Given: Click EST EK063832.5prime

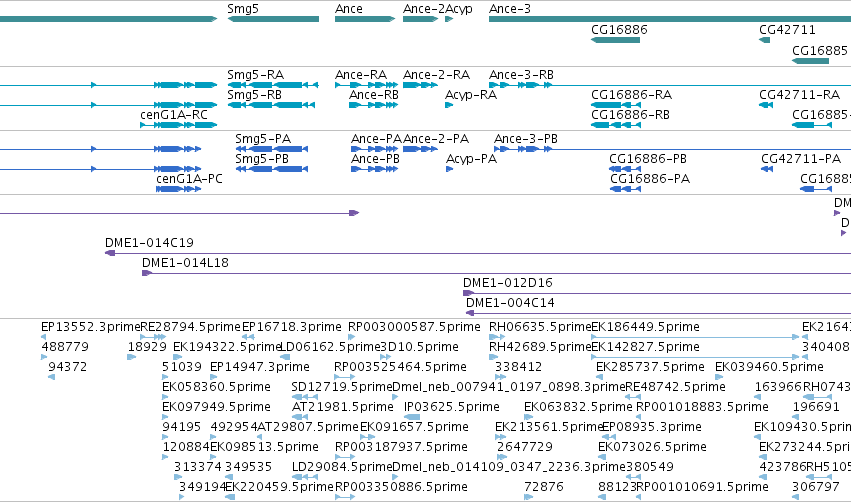Looking at the screenshot, I should tap(578, 408).
